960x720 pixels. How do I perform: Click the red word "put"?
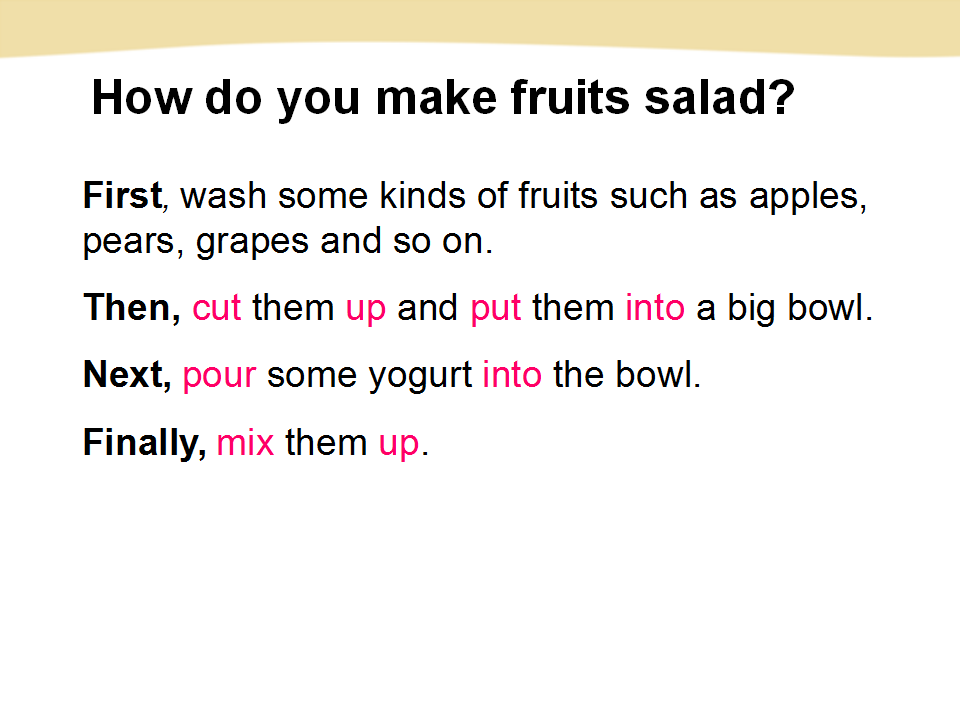[496, 308]
